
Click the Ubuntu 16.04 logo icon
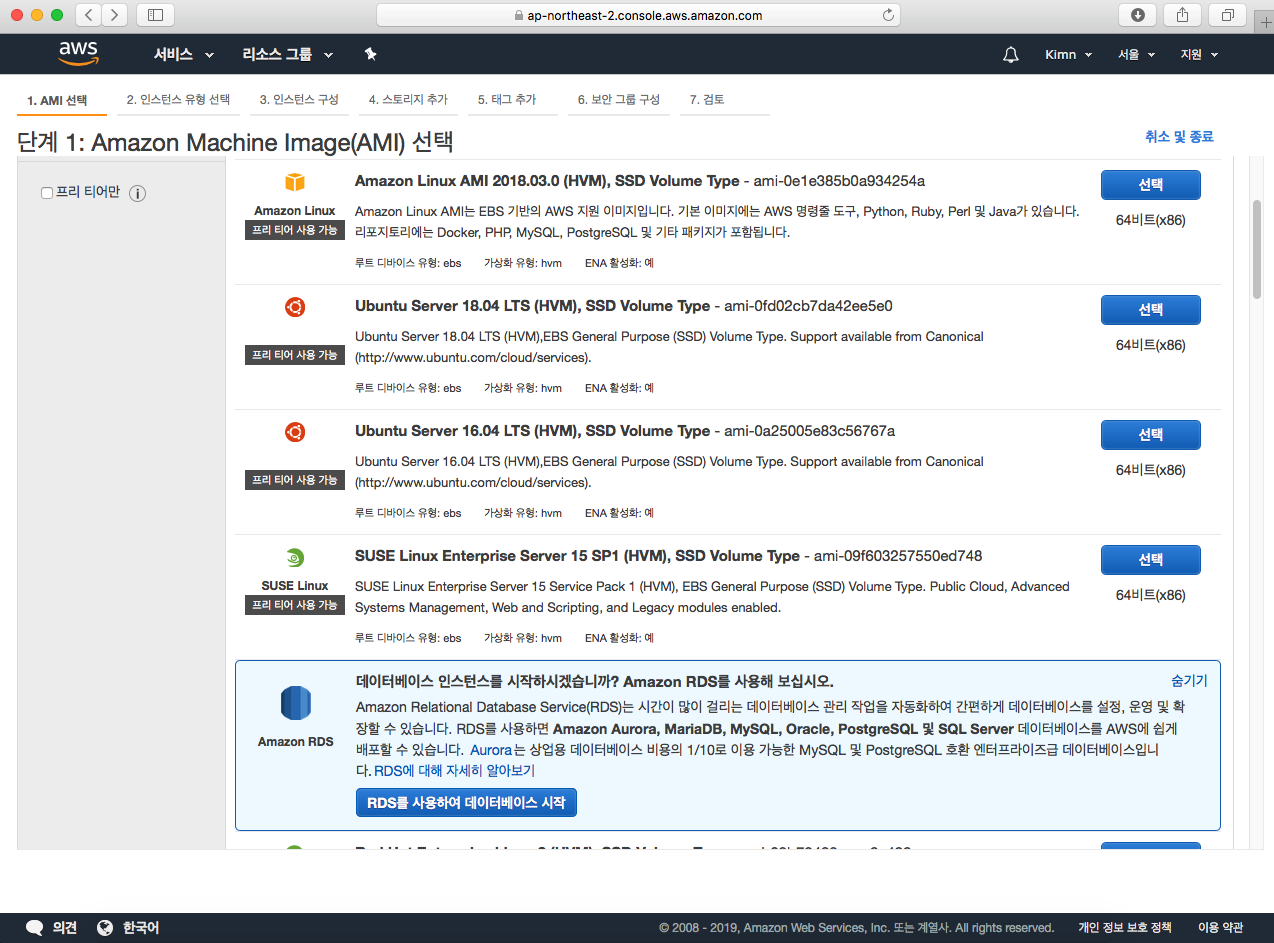click(x=294, y=432)
